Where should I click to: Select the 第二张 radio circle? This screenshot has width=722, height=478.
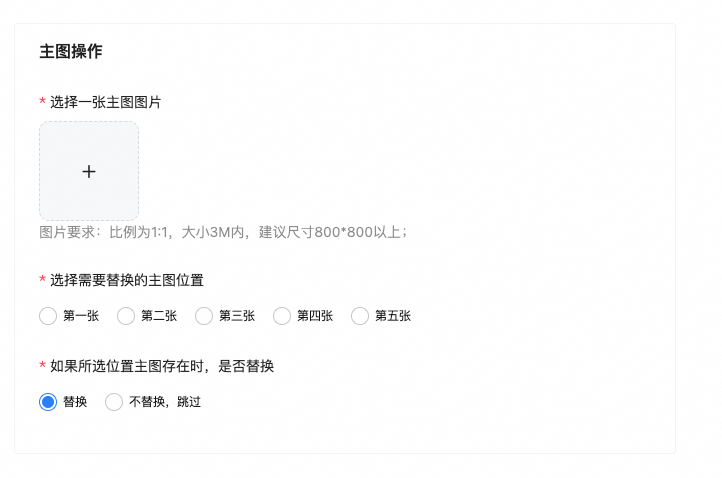pos(126,316)
